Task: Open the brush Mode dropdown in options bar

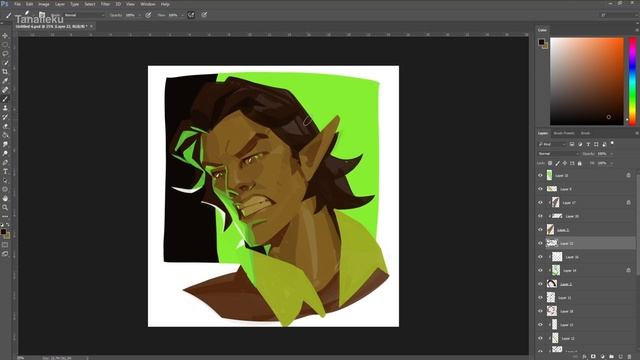Action: pos(85,15)
